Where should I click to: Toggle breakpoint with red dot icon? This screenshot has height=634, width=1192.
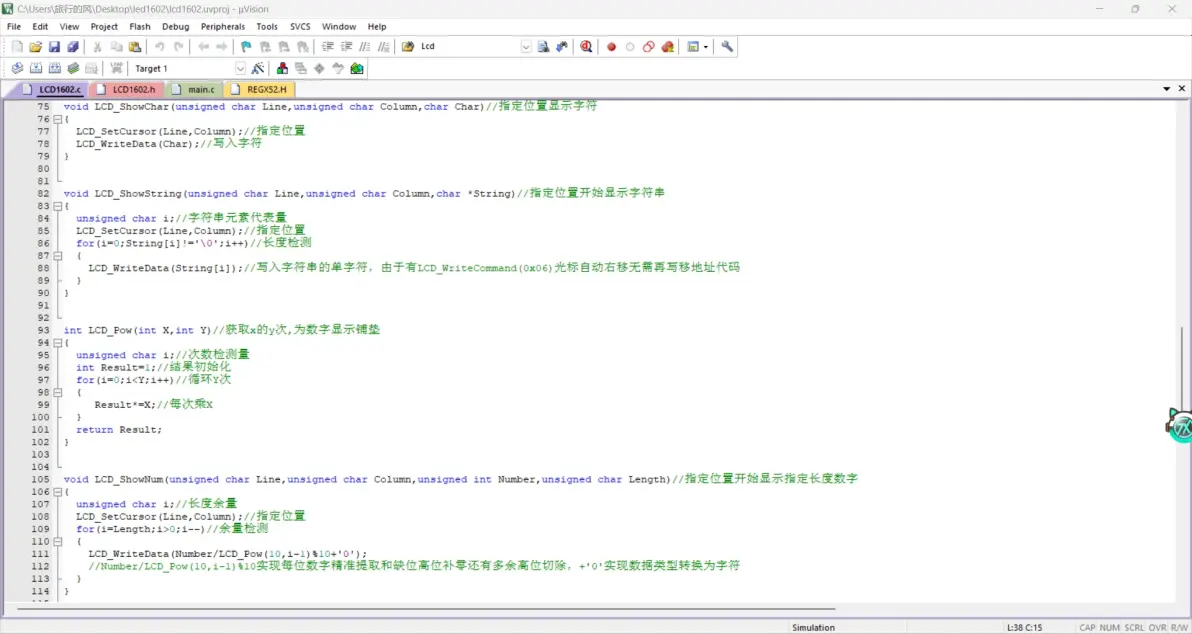click(x=611, y=47)
